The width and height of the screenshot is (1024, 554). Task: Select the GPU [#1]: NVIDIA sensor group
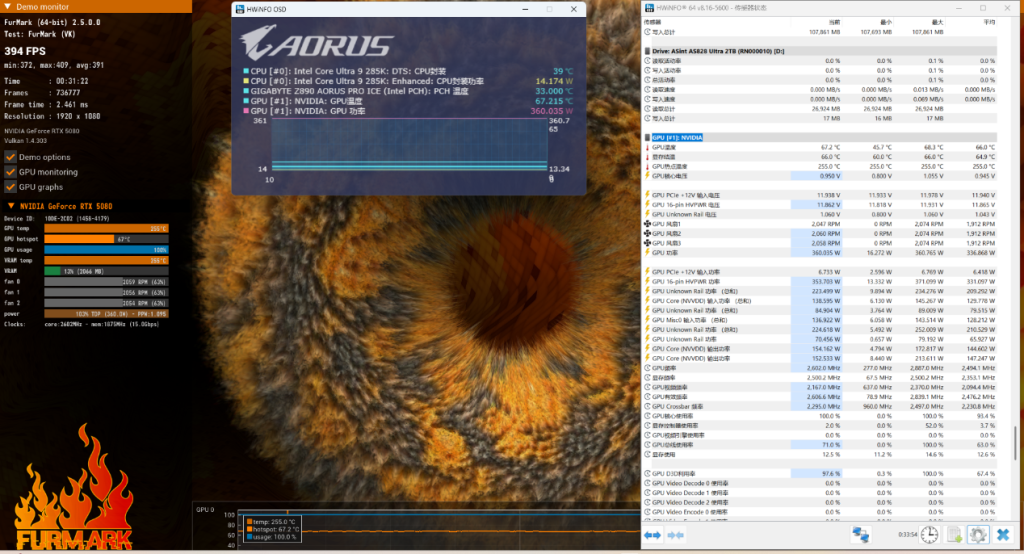coord(677,136)
